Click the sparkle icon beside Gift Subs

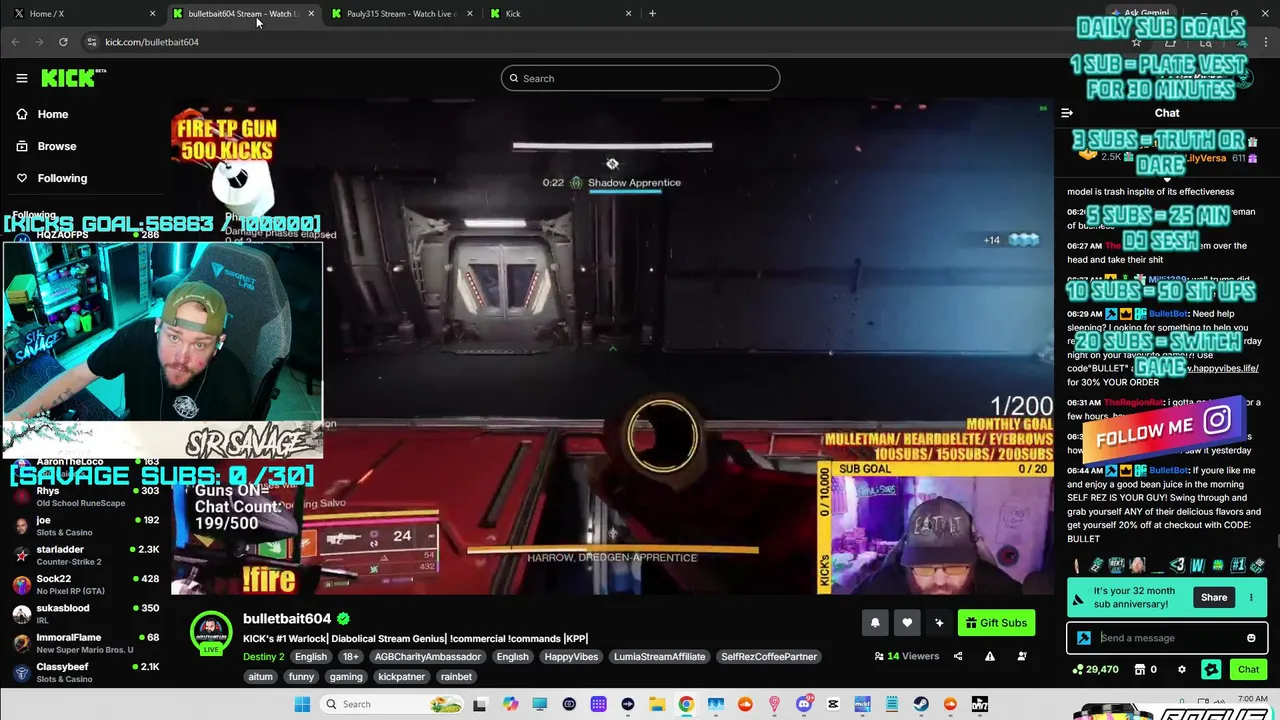coord(939,623)
